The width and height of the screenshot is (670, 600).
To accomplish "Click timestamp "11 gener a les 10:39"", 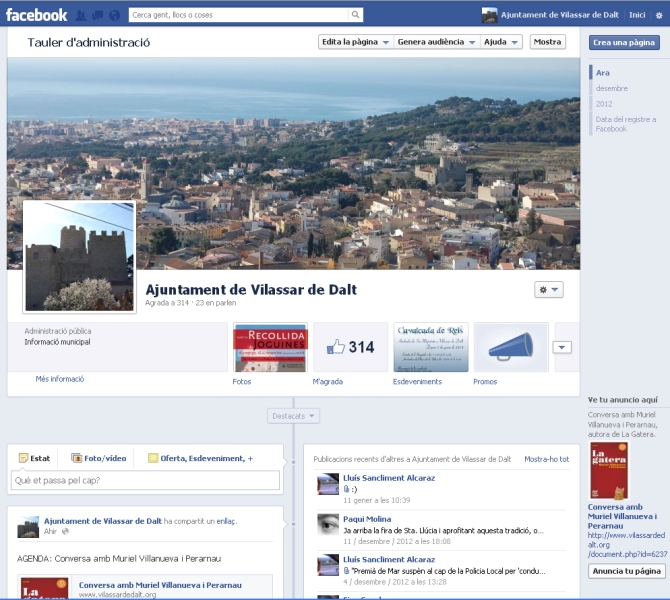I will tap(376, 500).
